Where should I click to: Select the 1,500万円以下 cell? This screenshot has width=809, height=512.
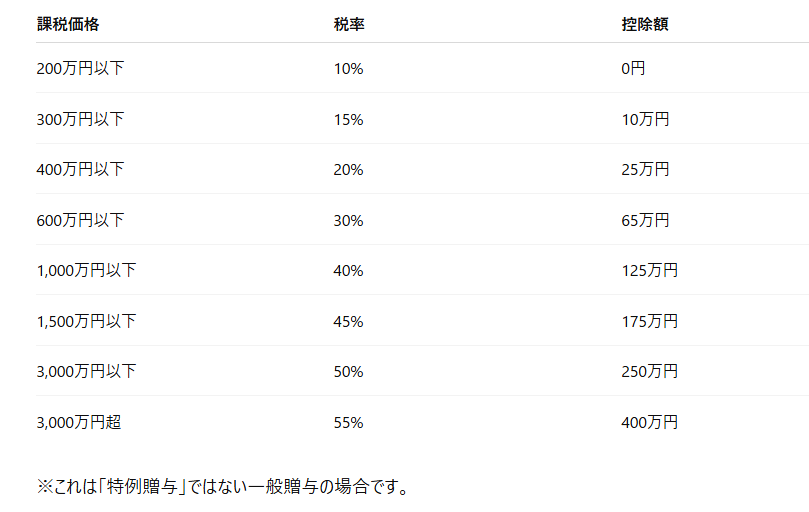86,322
